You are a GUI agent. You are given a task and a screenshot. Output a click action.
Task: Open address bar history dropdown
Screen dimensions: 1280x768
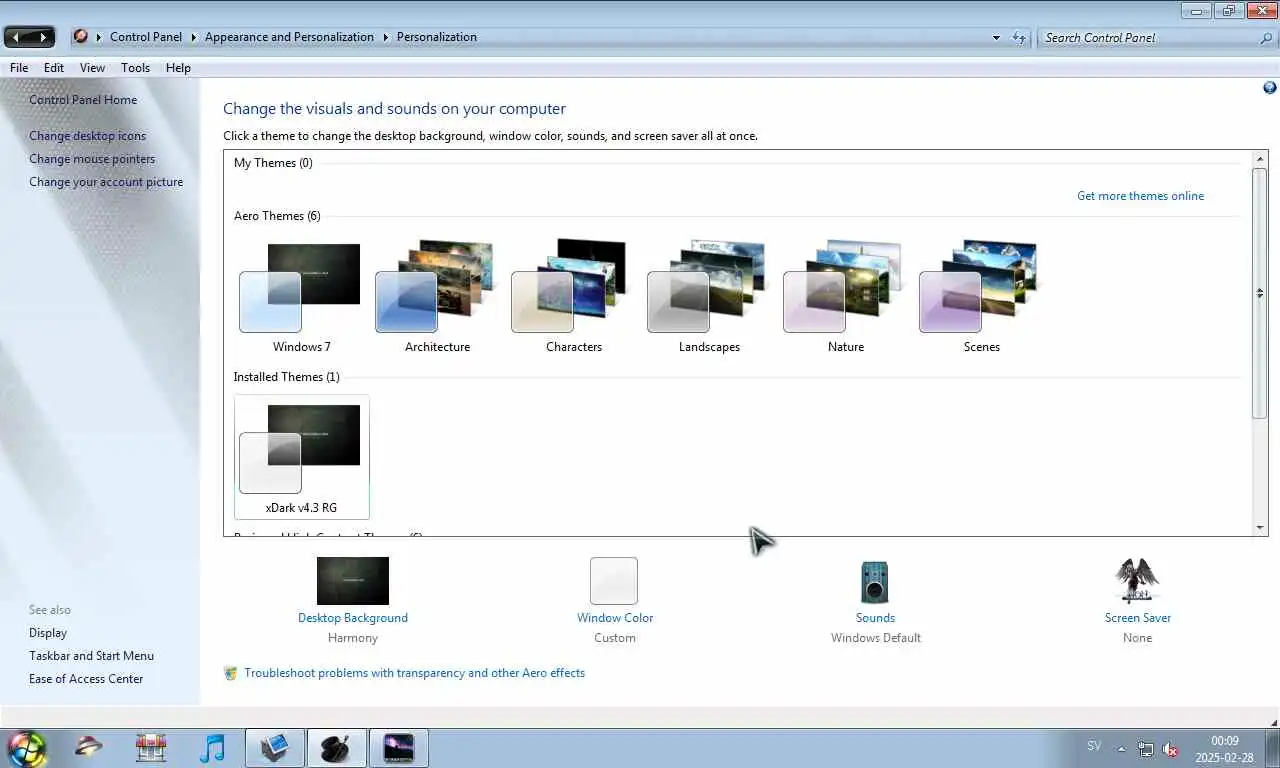pyautogui.click(x=996, y=38)
